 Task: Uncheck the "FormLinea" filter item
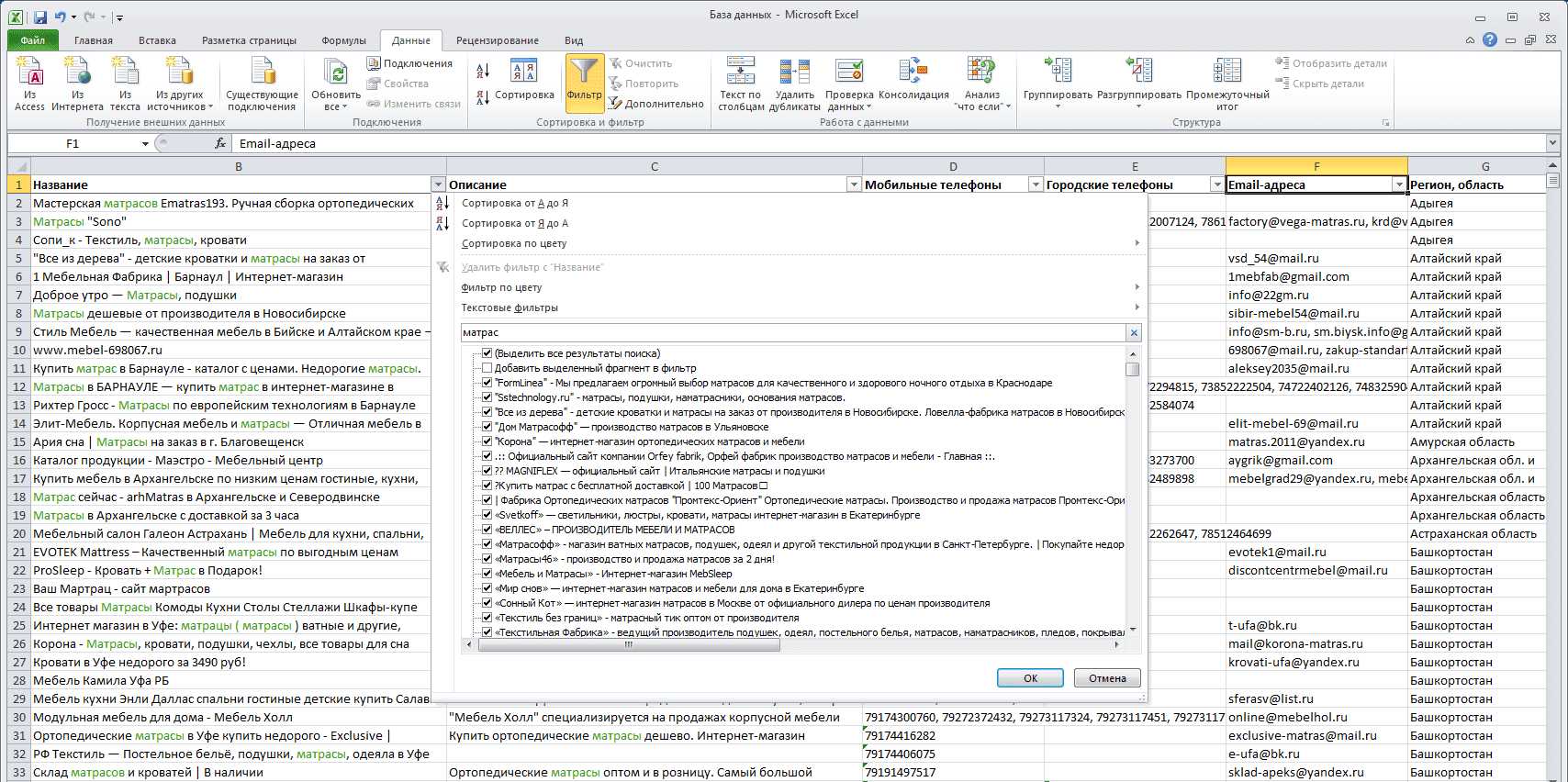tap(487, 383)
